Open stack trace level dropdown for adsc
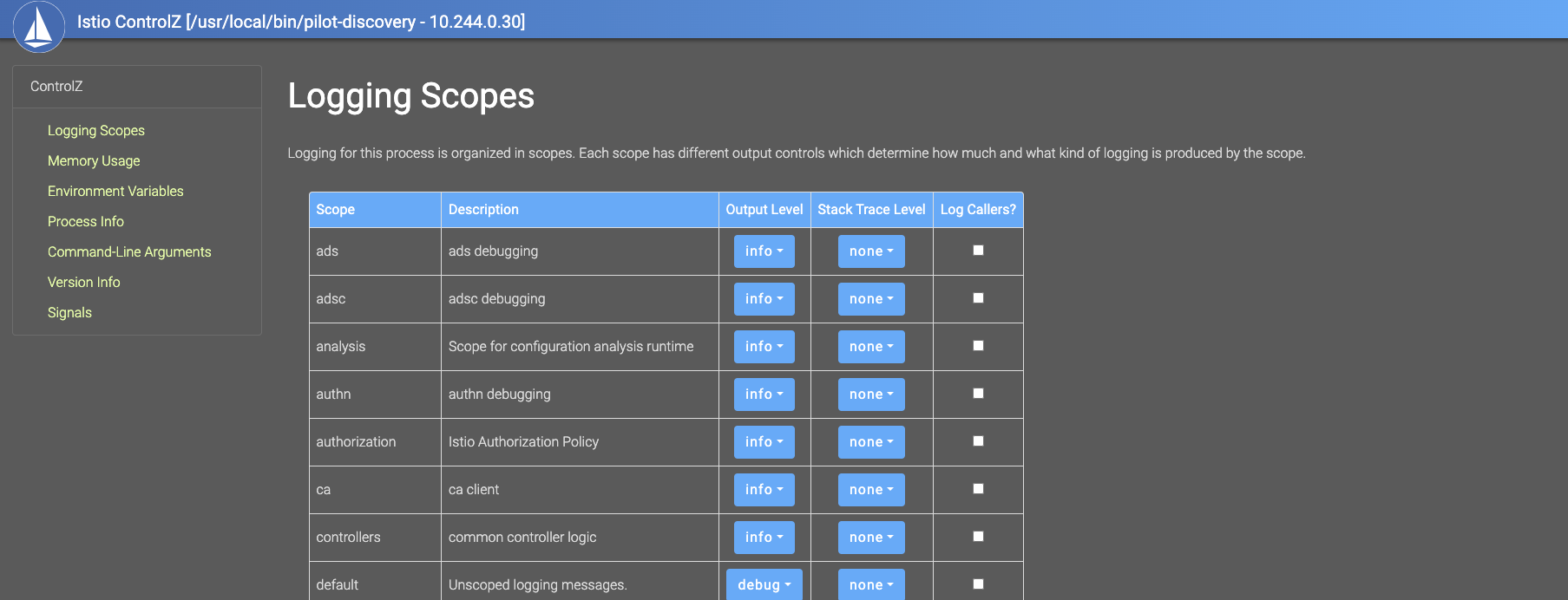The width and height of the screenshot is (1568, 600). click(871, 299)
